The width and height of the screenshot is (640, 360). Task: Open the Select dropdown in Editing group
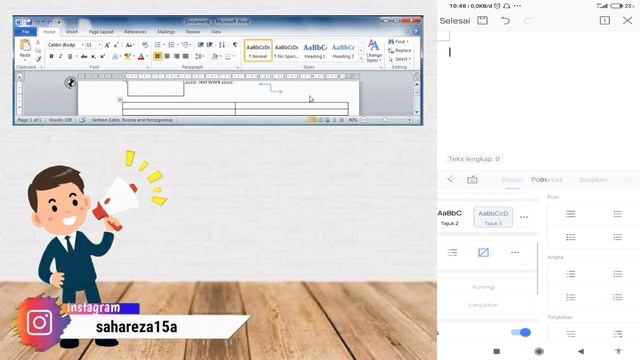click(400, 59)
